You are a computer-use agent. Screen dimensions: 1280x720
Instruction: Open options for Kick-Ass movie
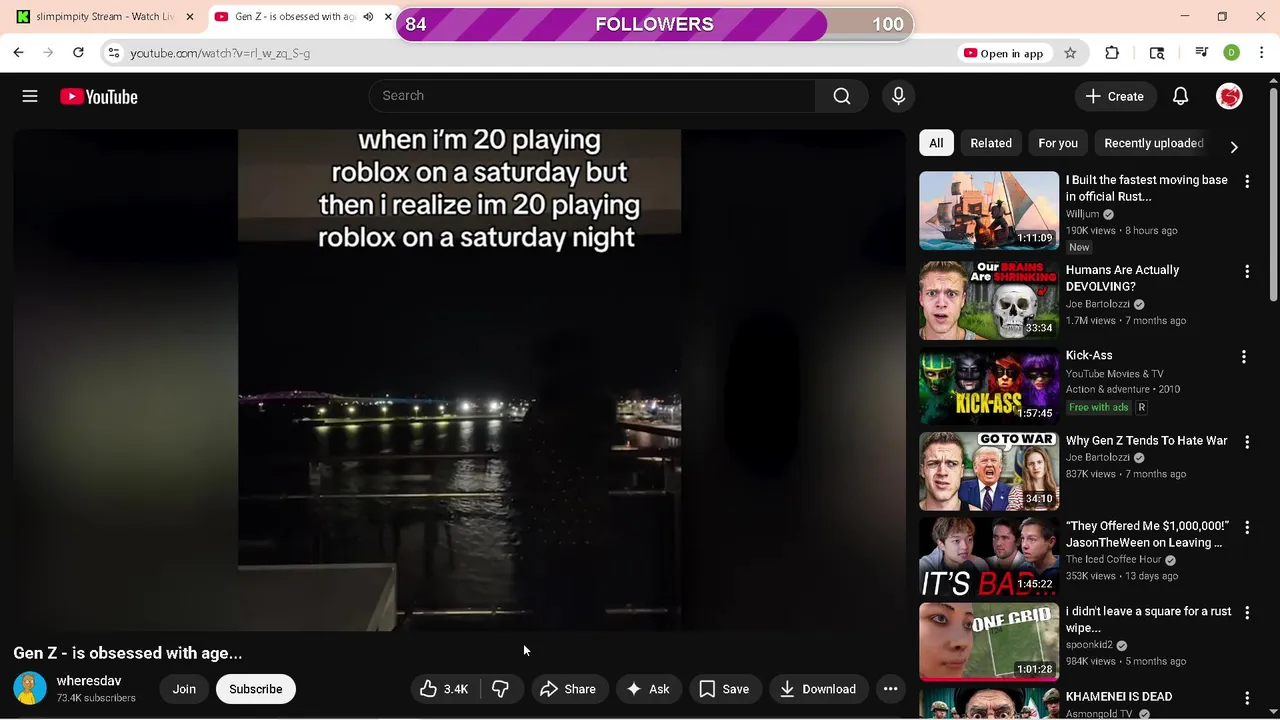click(1244, 357)
